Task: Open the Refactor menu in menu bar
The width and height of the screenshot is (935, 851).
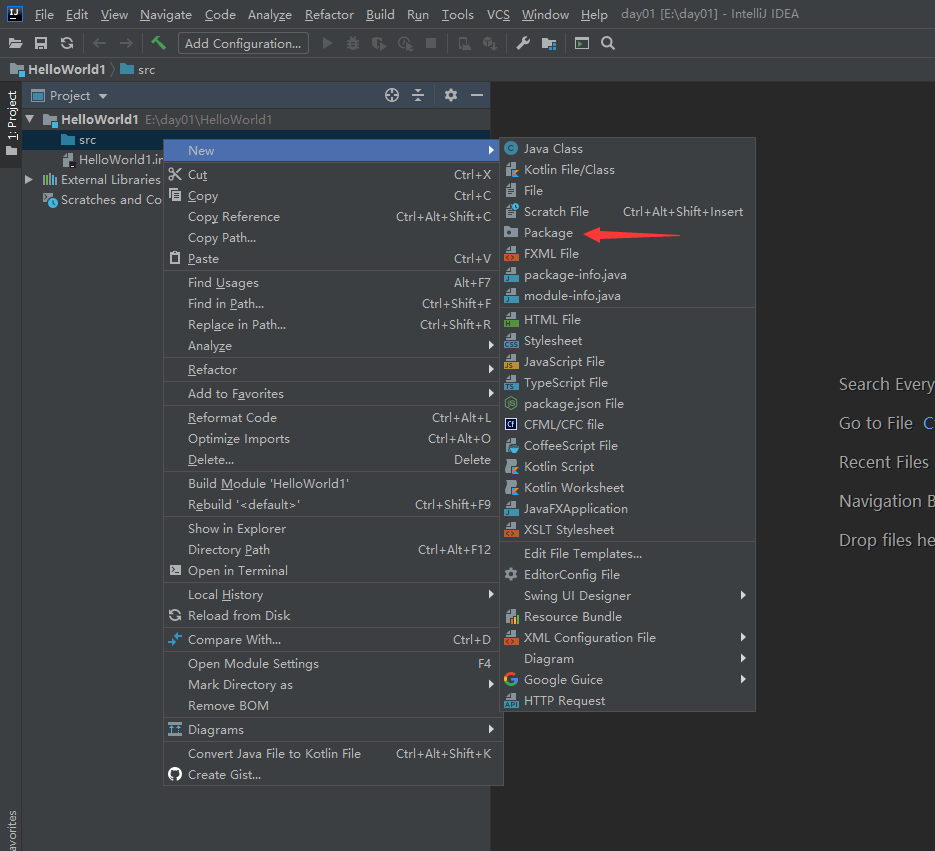Action: [329, 14]
